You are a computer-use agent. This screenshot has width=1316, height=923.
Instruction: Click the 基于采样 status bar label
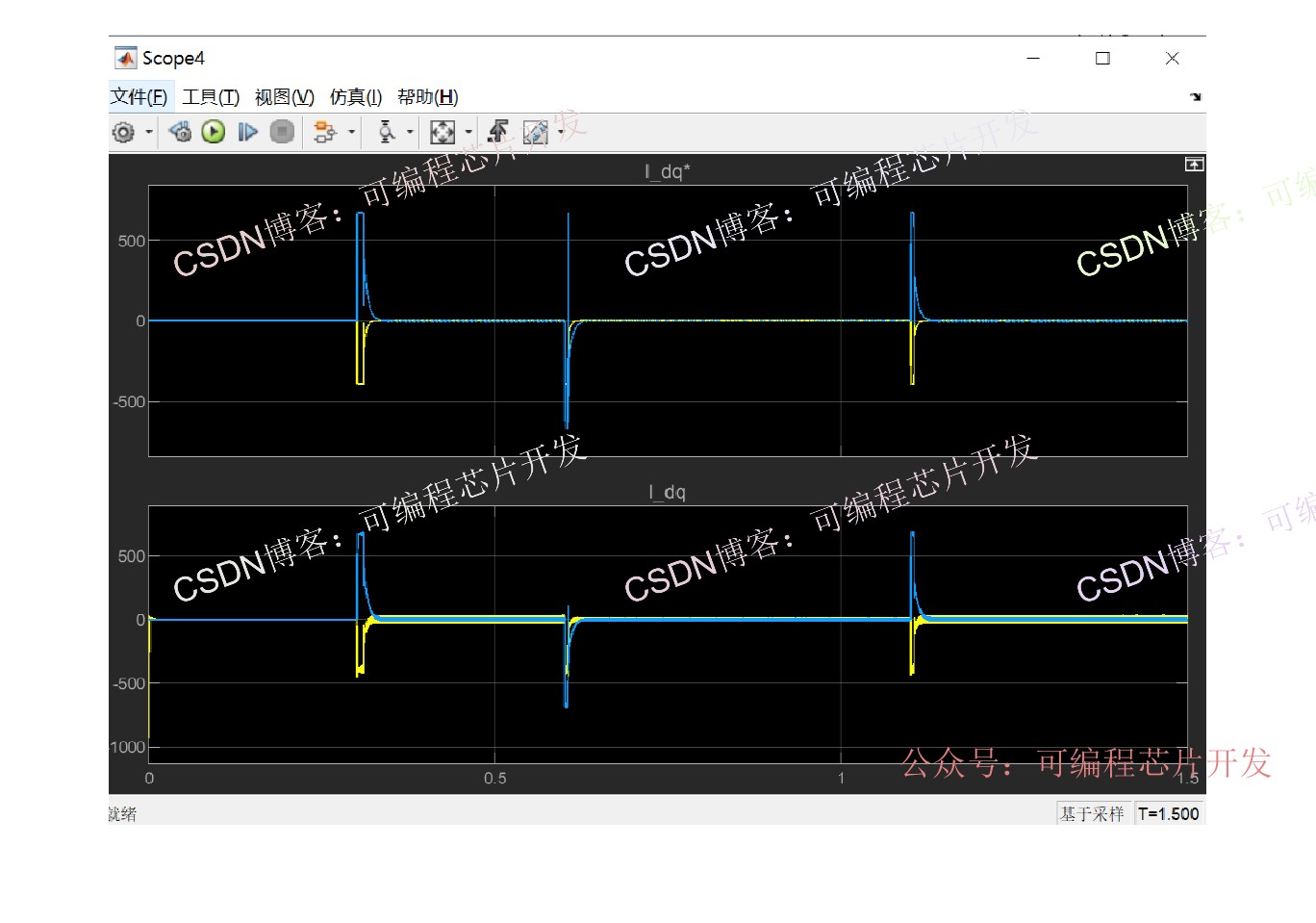(1092, 814)
